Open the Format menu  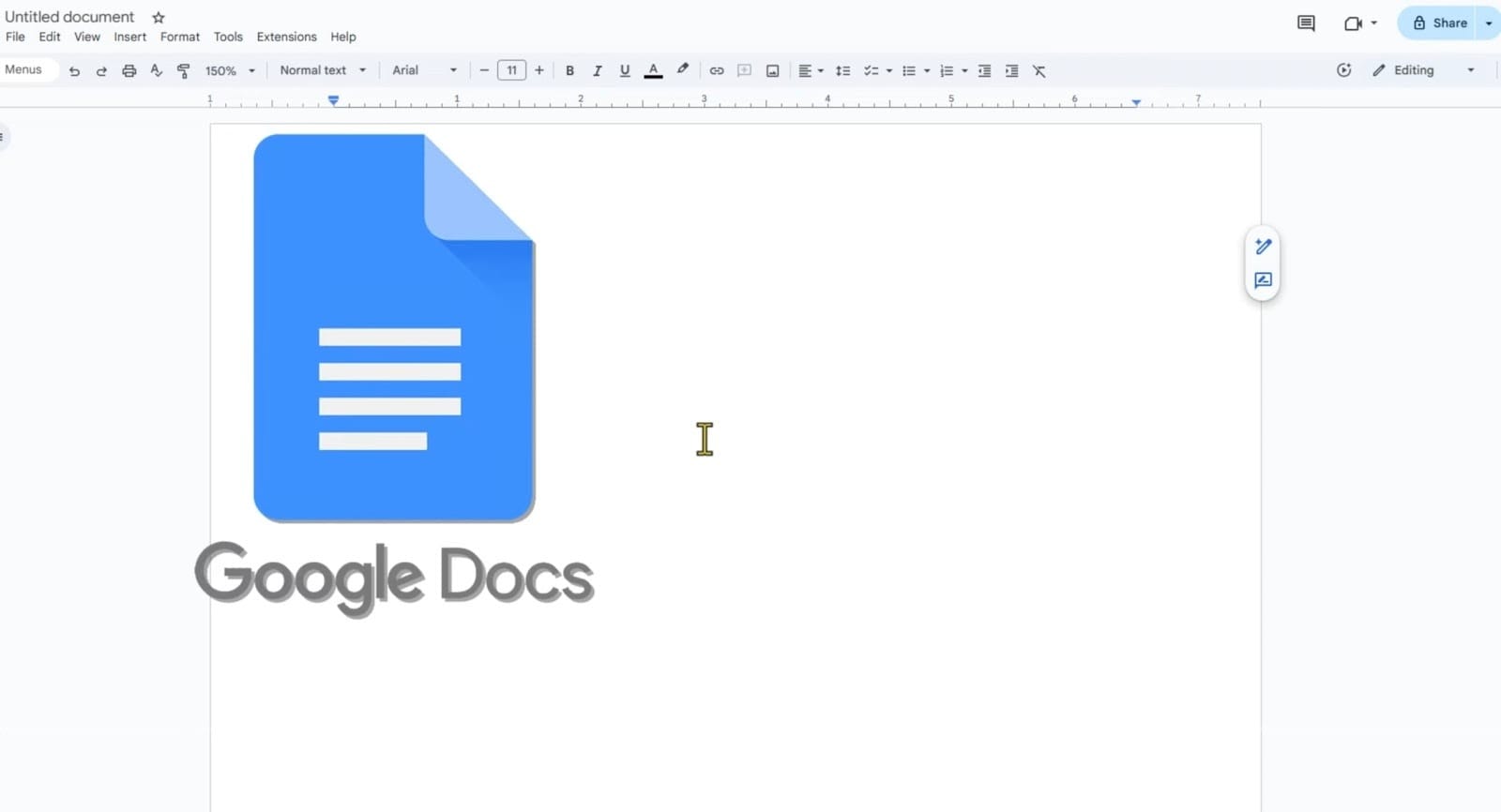pyautogui.click(x=180, y=37)
